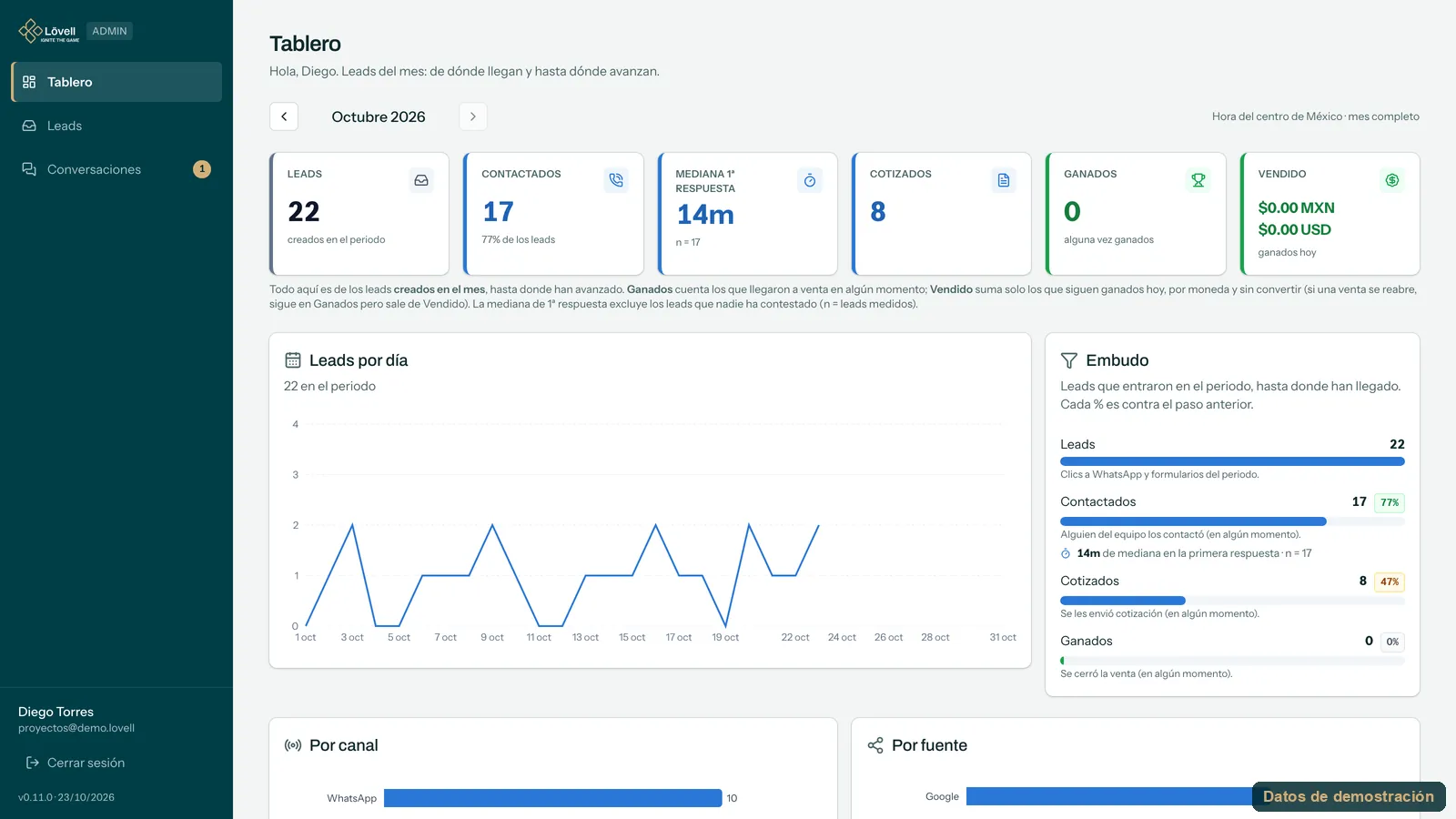This screenshot has height=819, width=1456.
Task: Click the ADMIN badge
Action: (x=109, y=31)
